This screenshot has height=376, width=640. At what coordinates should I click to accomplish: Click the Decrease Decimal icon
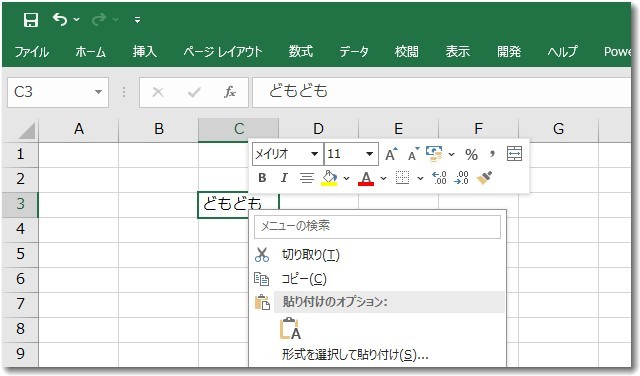click(462, 178)
